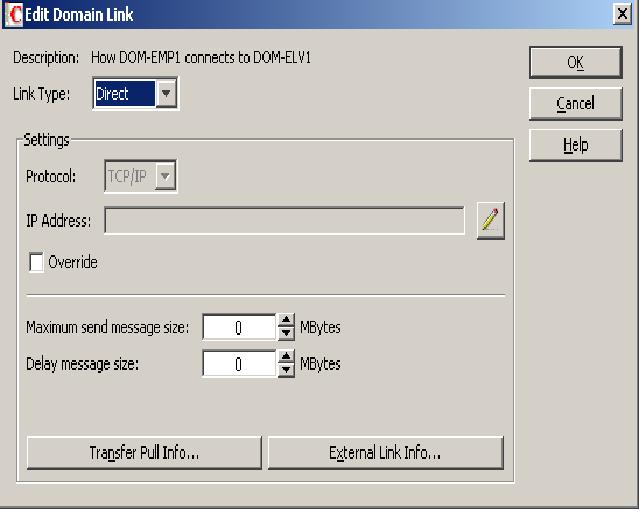Focus the Maximum send message size field
Viewport: 640px width, 512px height.
[239, 327]
